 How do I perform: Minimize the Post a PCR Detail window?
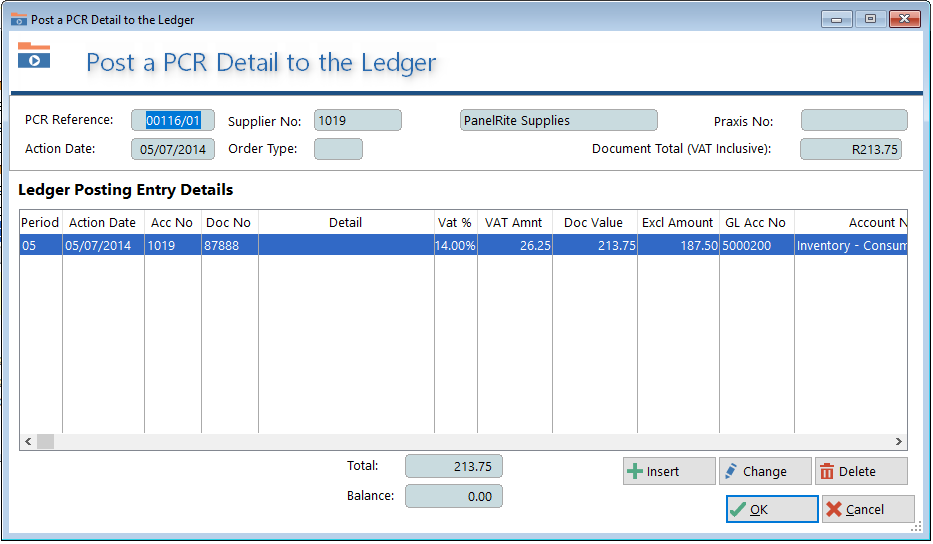click(x=837, y=19)
